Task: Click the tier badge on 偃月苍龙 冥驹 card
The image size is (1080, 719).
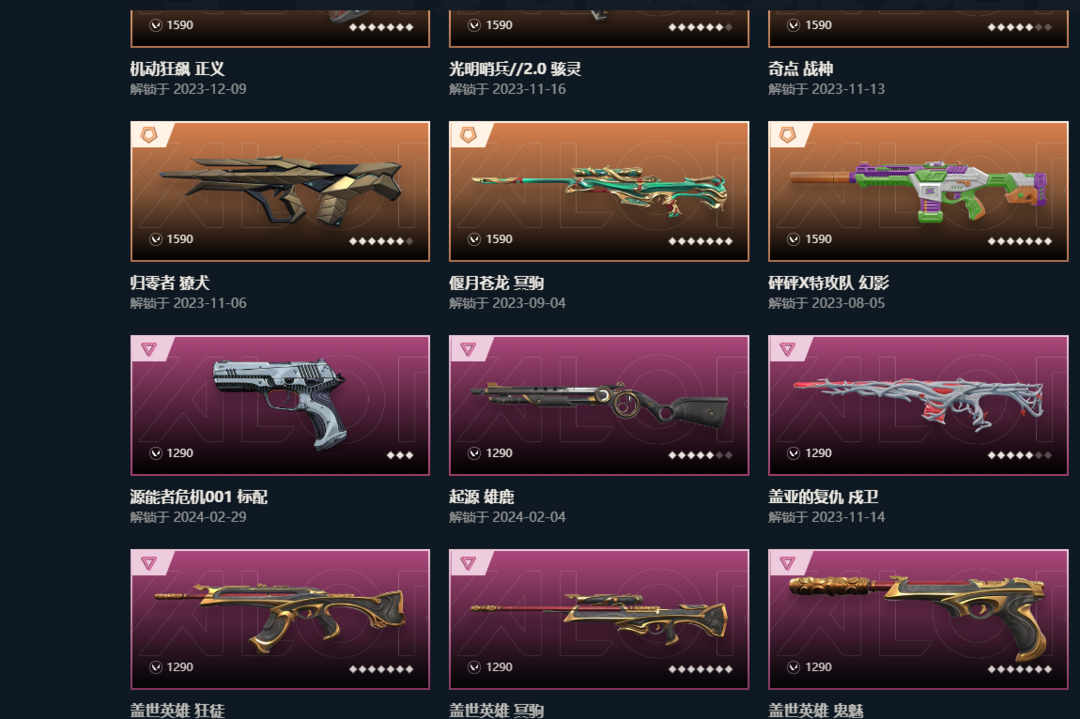Action: (468, 134)
